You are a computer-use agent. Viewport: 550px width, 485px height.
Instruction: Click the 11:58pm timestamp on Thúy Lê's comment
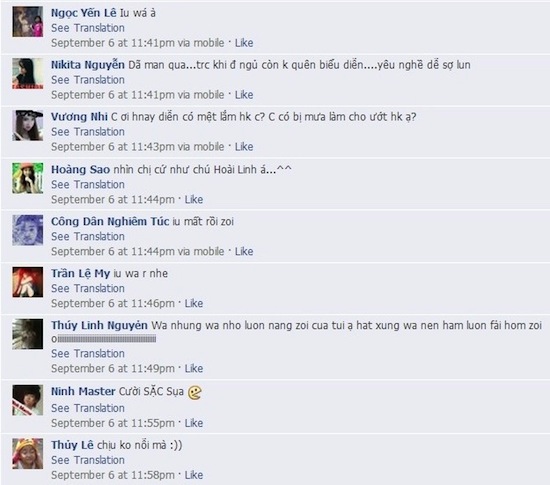pyautogui.click(x=113, y=475)
